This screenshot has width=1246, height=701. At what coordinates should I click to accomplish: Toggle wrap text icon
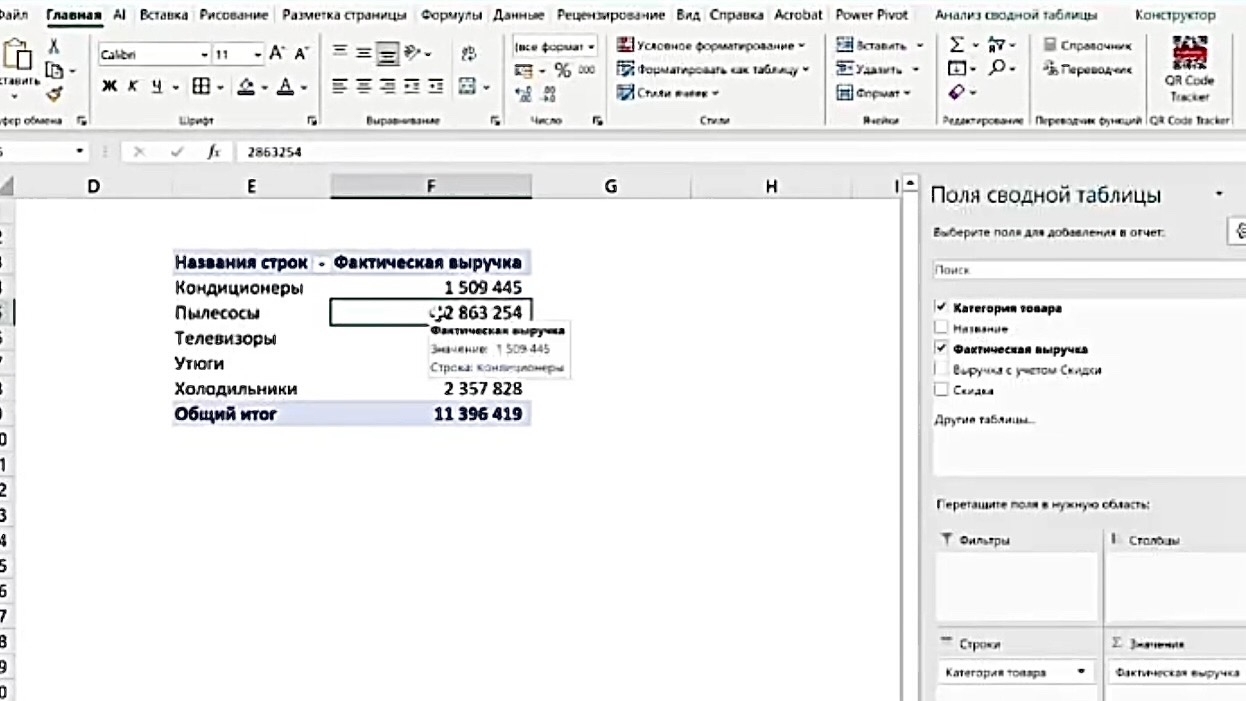(x=469, y=54)
